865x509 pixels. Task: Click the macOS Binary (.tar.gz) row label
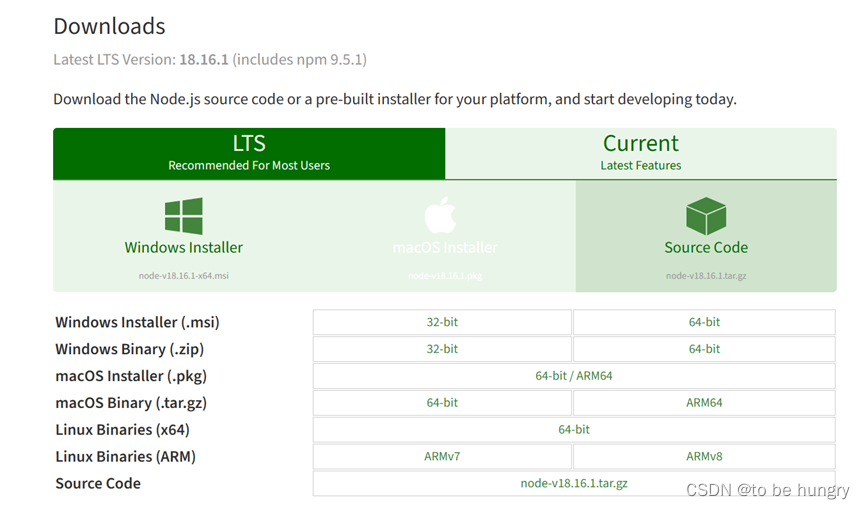point(131,403)
